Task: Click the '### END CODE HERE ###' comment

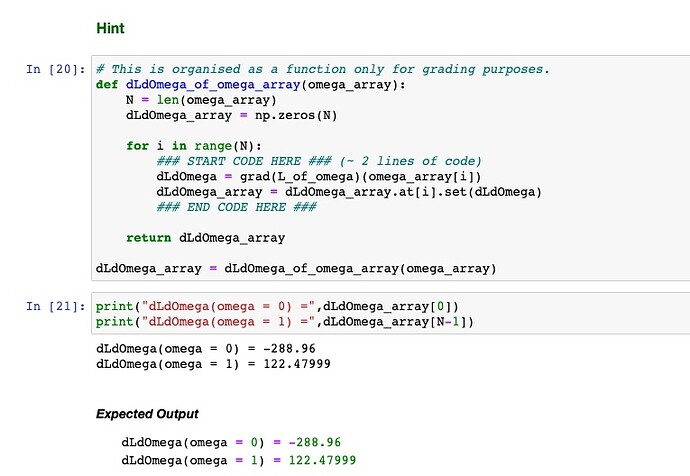Action: pos(237,207)
